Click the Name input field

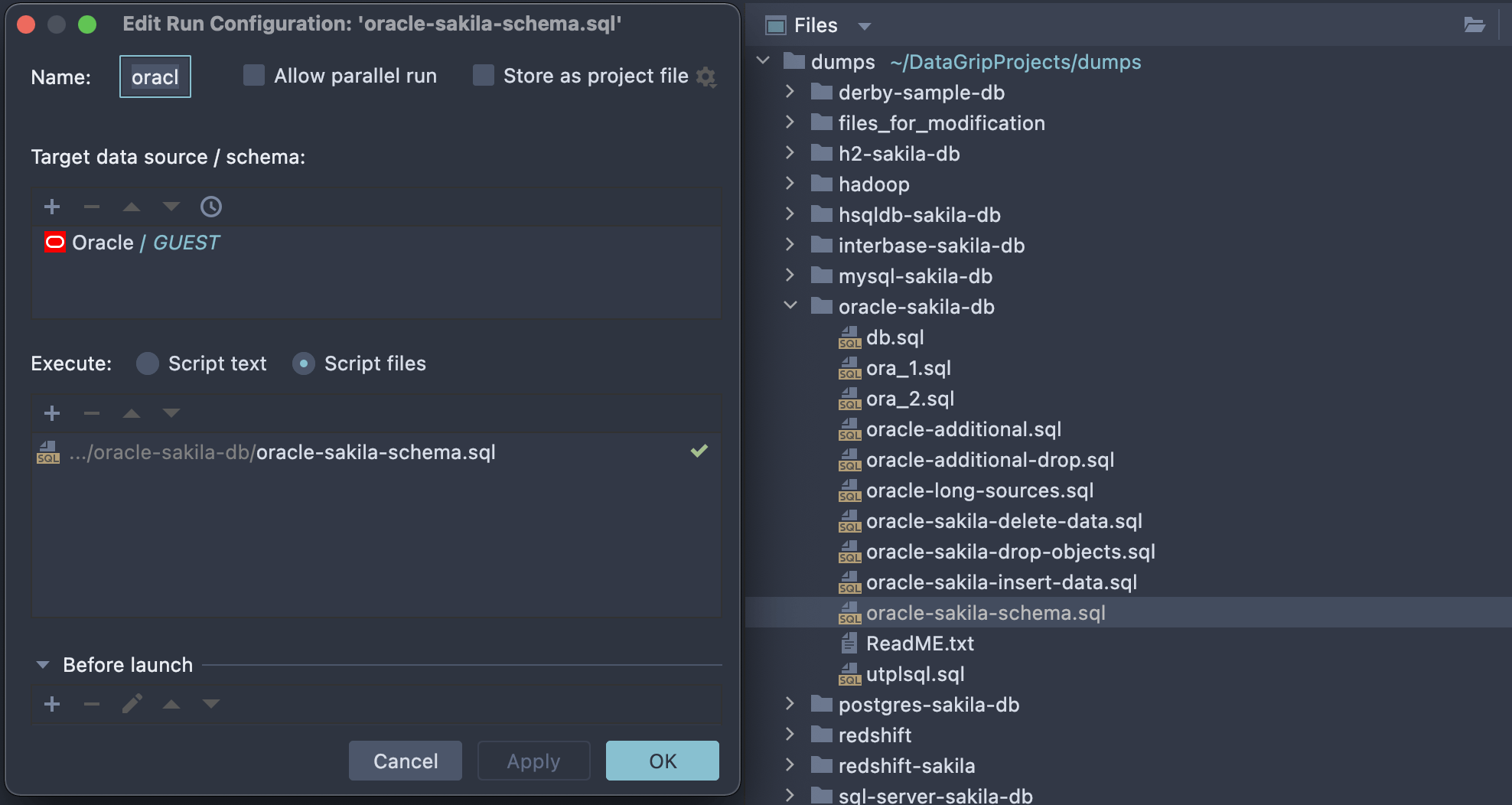click(x=155, y=77)
